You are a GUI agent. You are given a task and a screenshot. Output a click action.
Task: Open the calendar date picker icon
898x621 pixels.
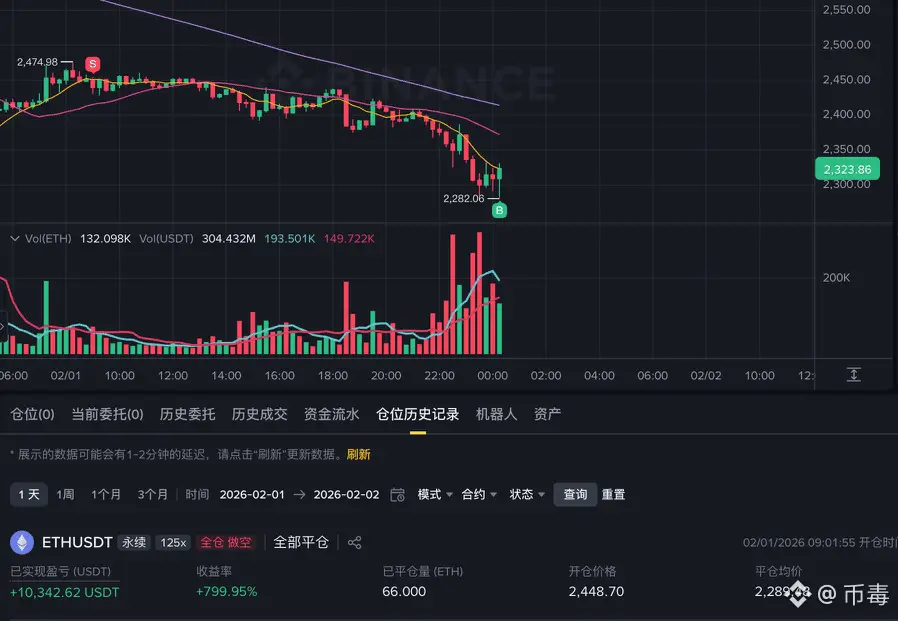click(397, 494)
